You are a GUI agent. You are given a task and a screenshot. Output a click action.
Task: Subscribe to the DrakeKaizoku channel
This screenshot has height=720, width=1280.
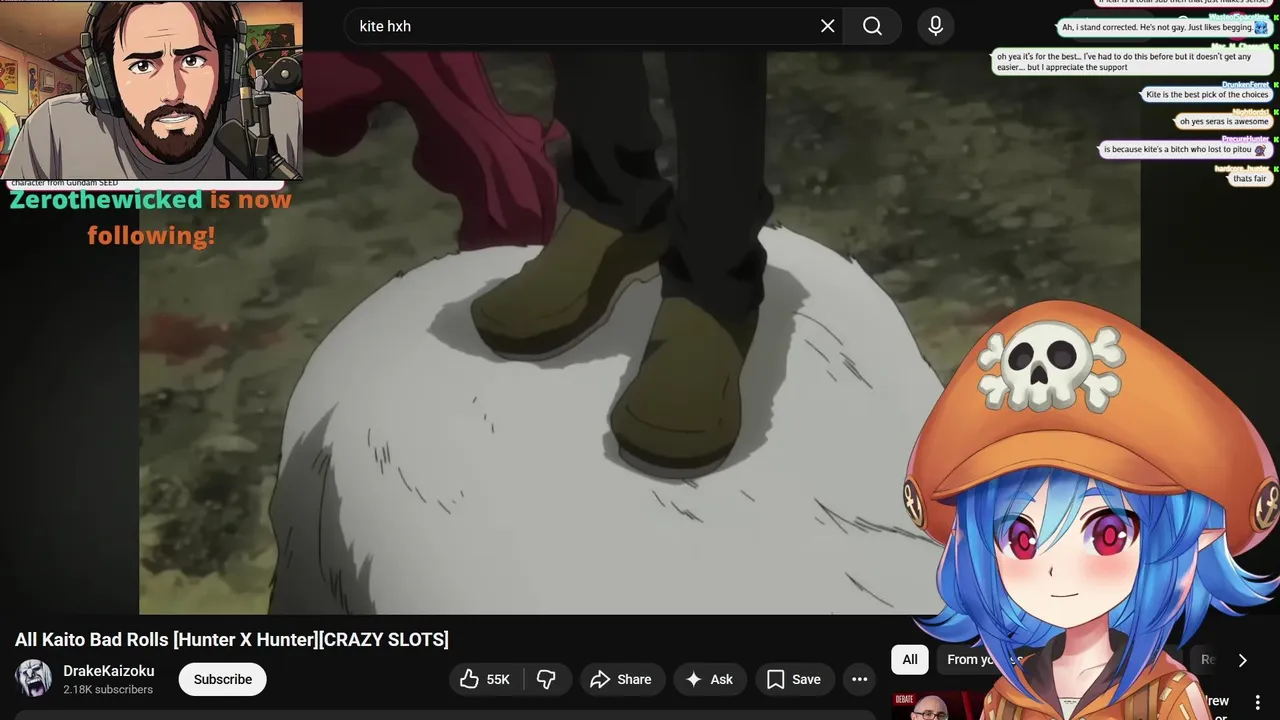pyautogui.click(x=223, y=679)
